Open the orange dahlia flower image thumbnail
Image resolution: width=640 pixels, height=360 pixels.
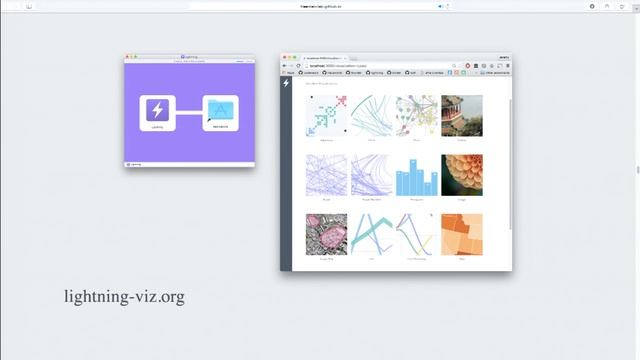point(462,175)
